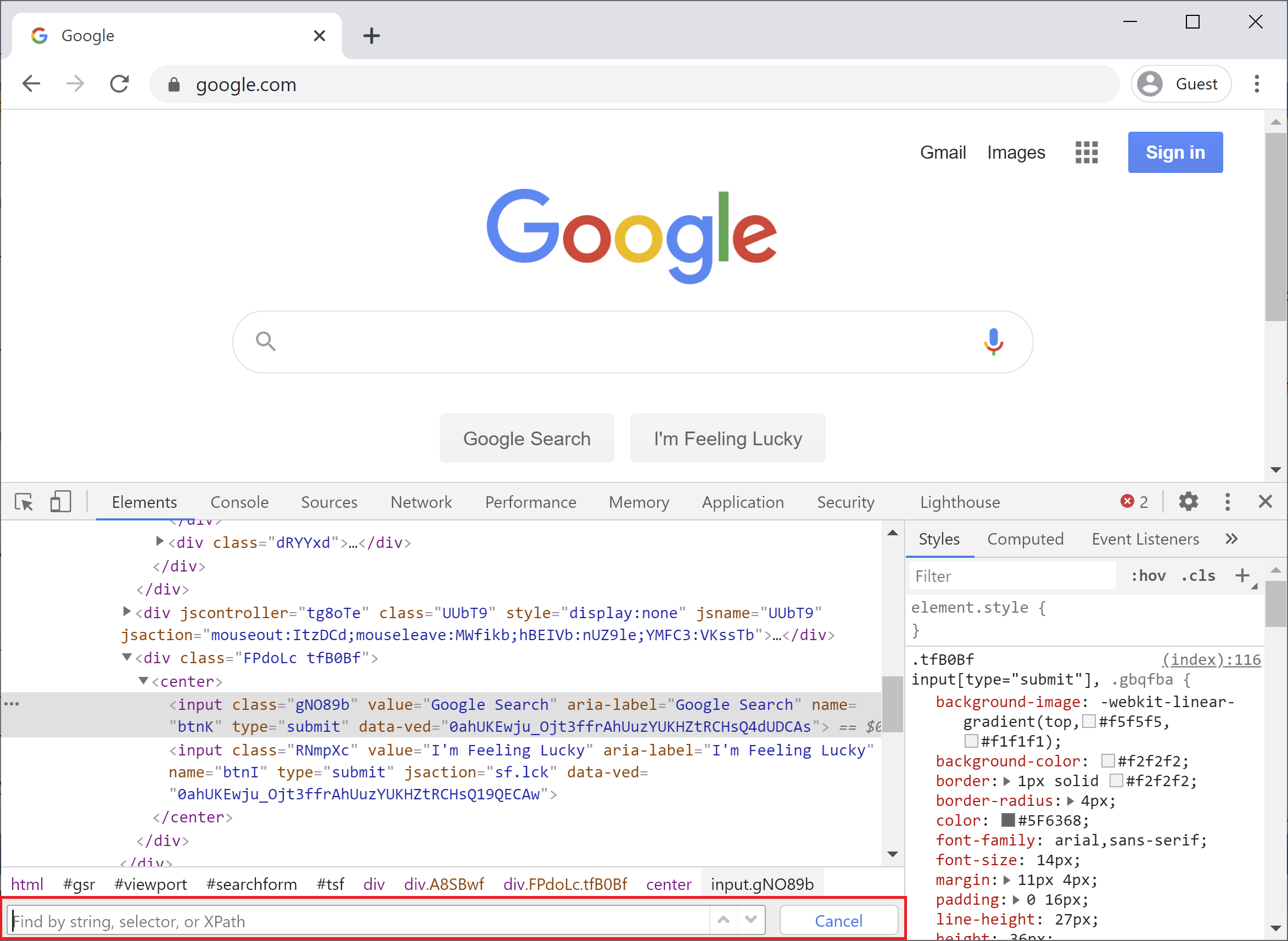Viewport: 1288px width, 941px height.
Task: Open DevTools settings gear
Action: (1188, 502)
